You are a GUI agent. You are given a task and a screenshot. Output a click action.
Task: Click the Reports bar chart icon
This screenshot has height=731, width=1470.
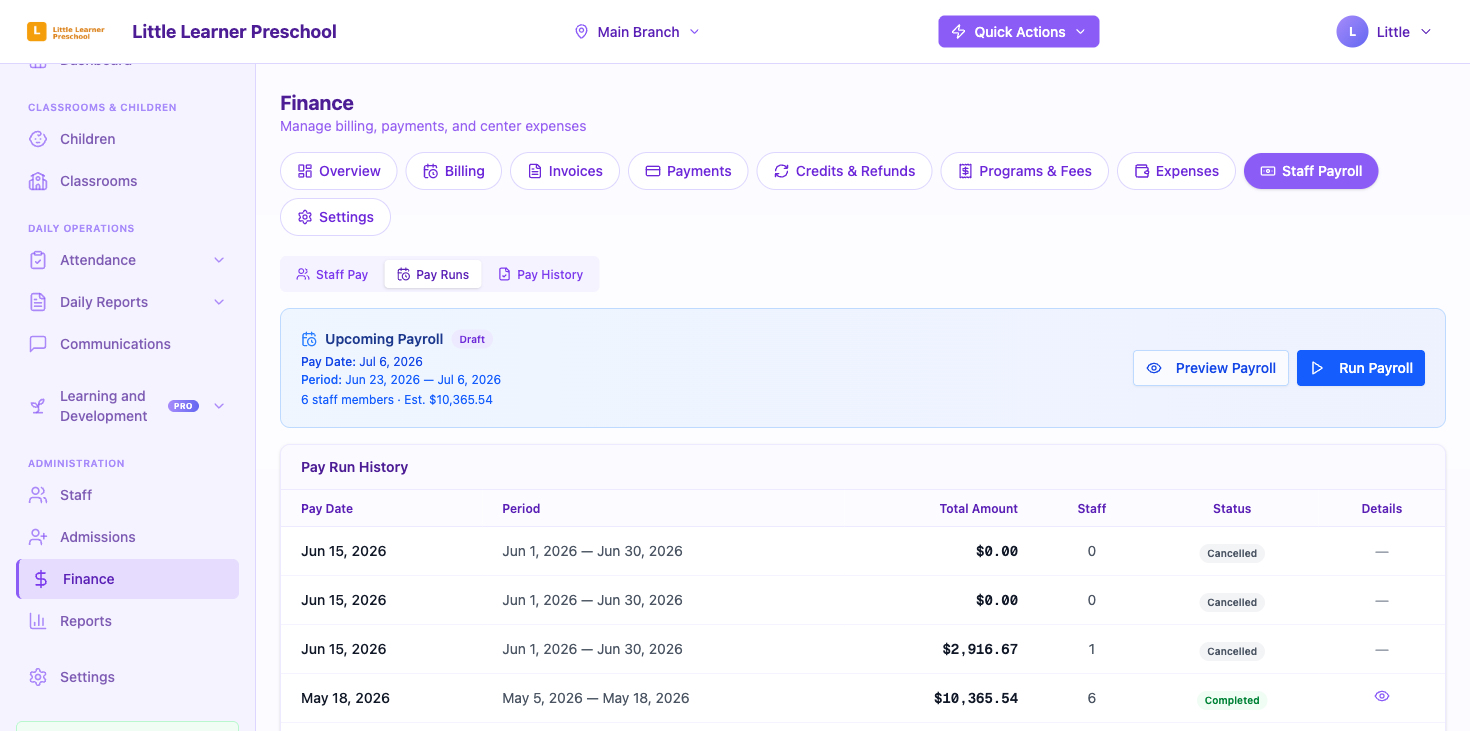[38, 621]
